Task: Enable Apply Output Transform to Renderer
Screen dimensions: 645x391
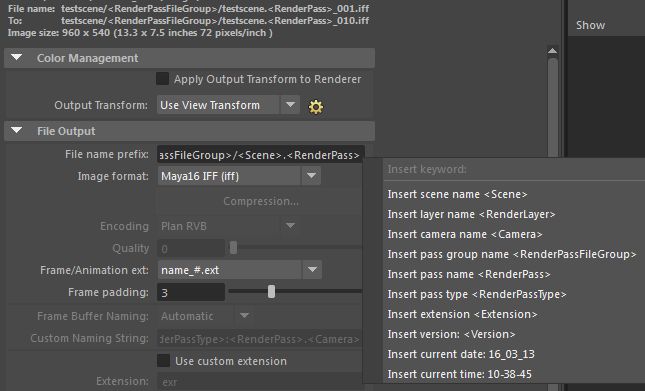Action: point(162,79)
